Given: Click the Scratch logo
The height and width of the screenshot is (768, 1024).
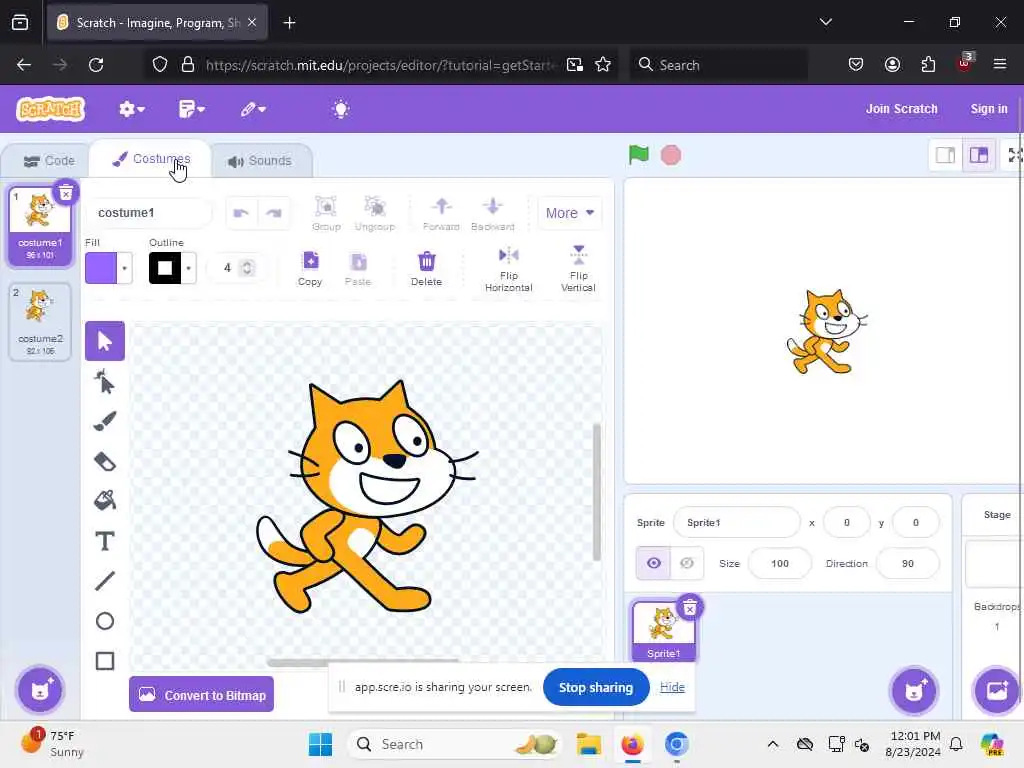Looking at the screenshot, I should [51, 109].
